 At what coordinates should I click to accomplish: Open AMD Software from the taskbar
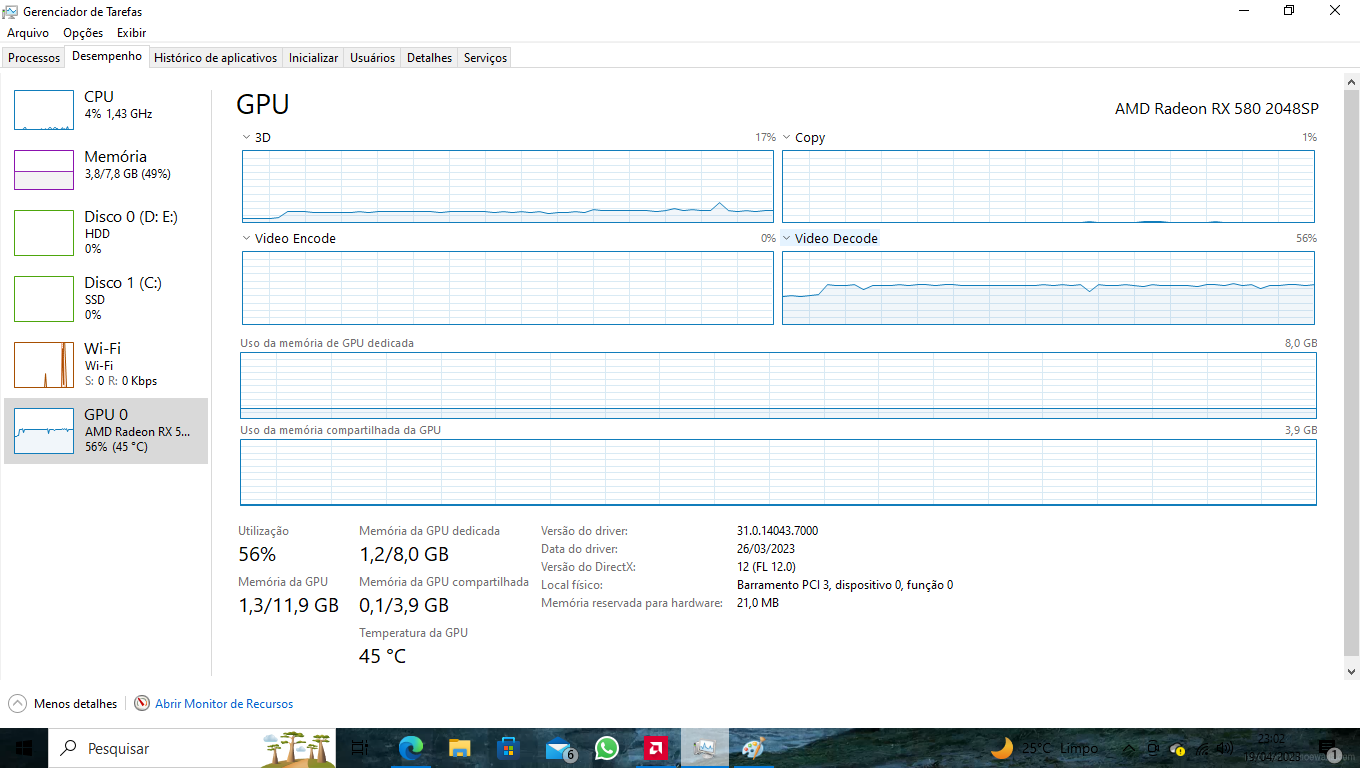click(656, 748)
